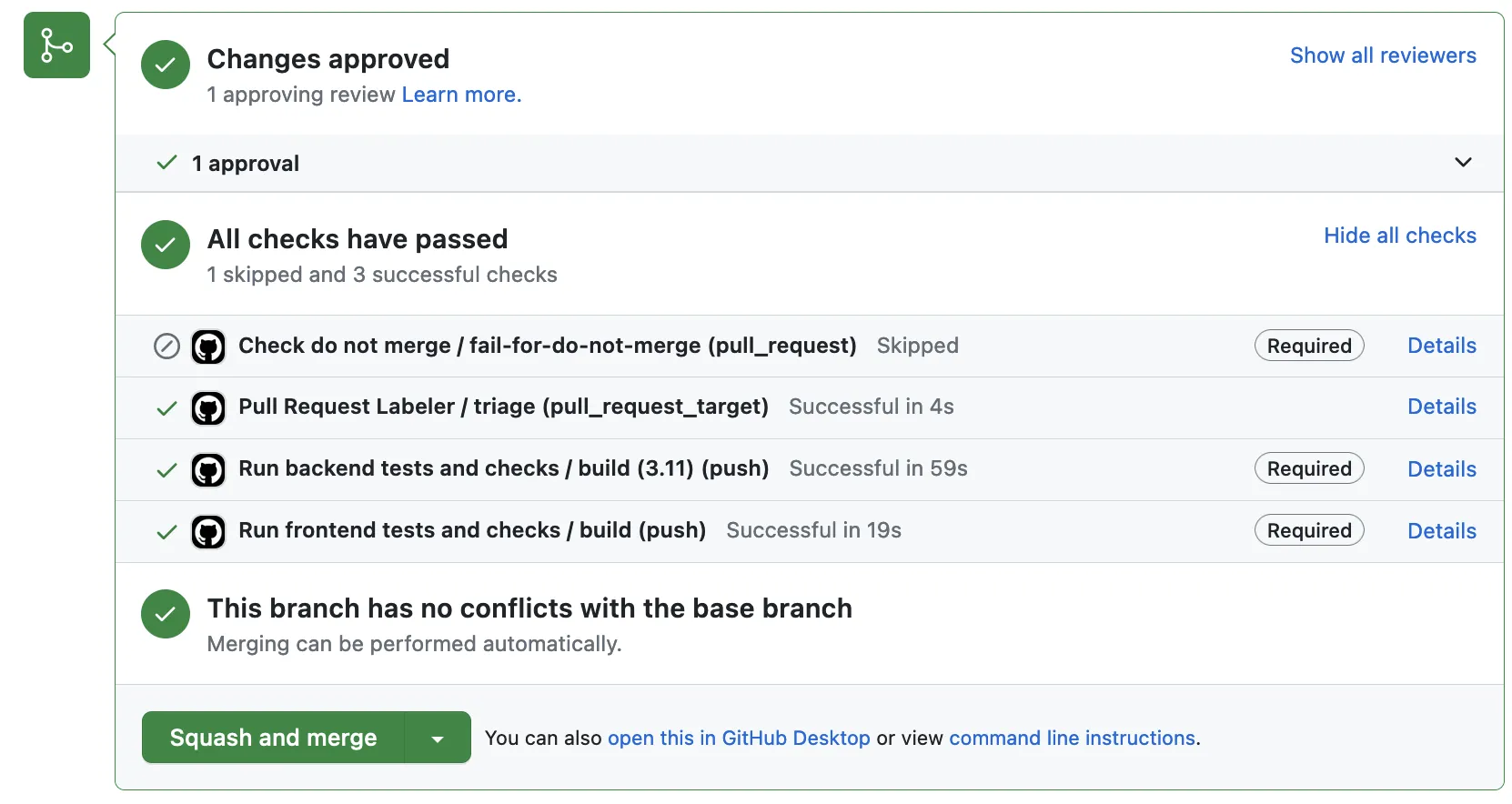View Details for backend tests check
The width and height of the screenshot is (1512, 804).
1441,469
